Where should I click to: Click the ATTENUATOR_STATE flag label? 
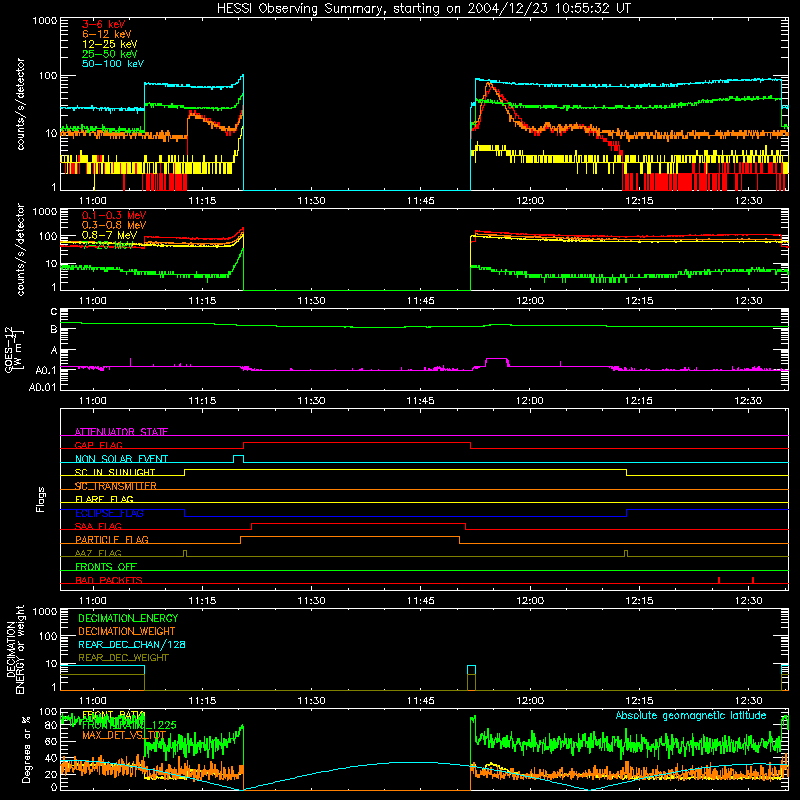click(x=121, y=432)
